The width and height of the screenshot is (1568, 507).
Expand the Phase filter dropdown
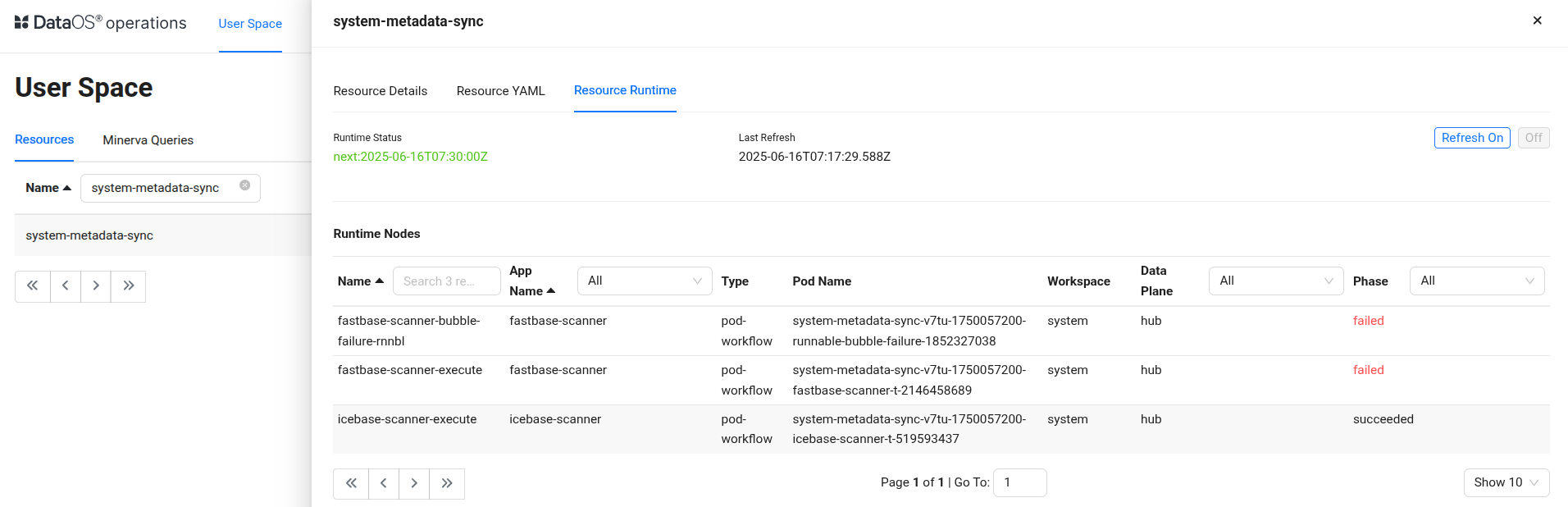(1476, 281)
